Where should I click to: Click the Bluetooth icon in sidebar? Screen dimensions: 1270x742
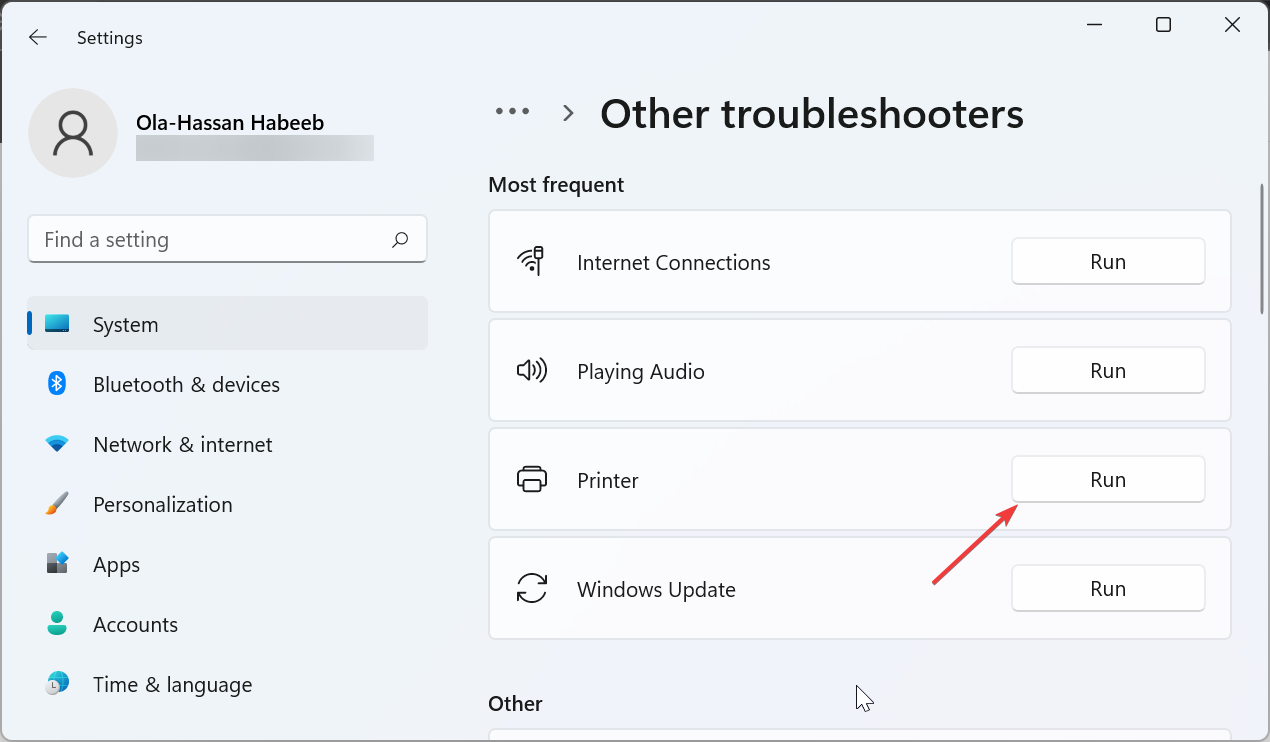pos(57,384)
